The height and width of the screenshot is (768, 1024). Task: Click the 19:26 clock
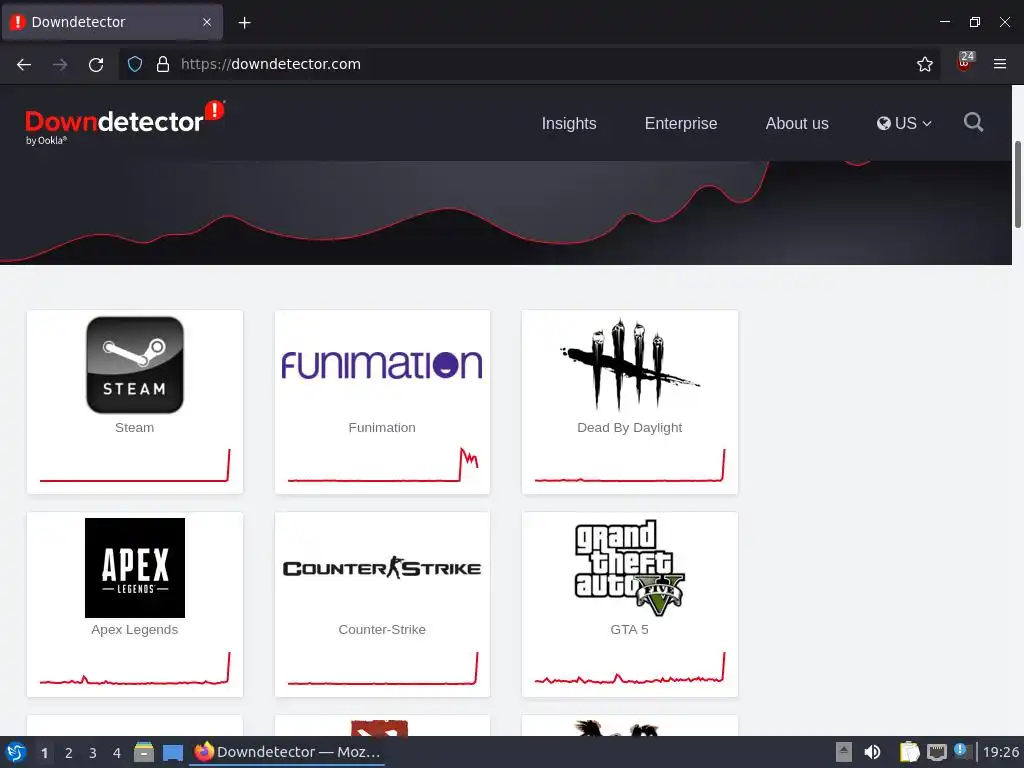click(x=1001, y=752)
